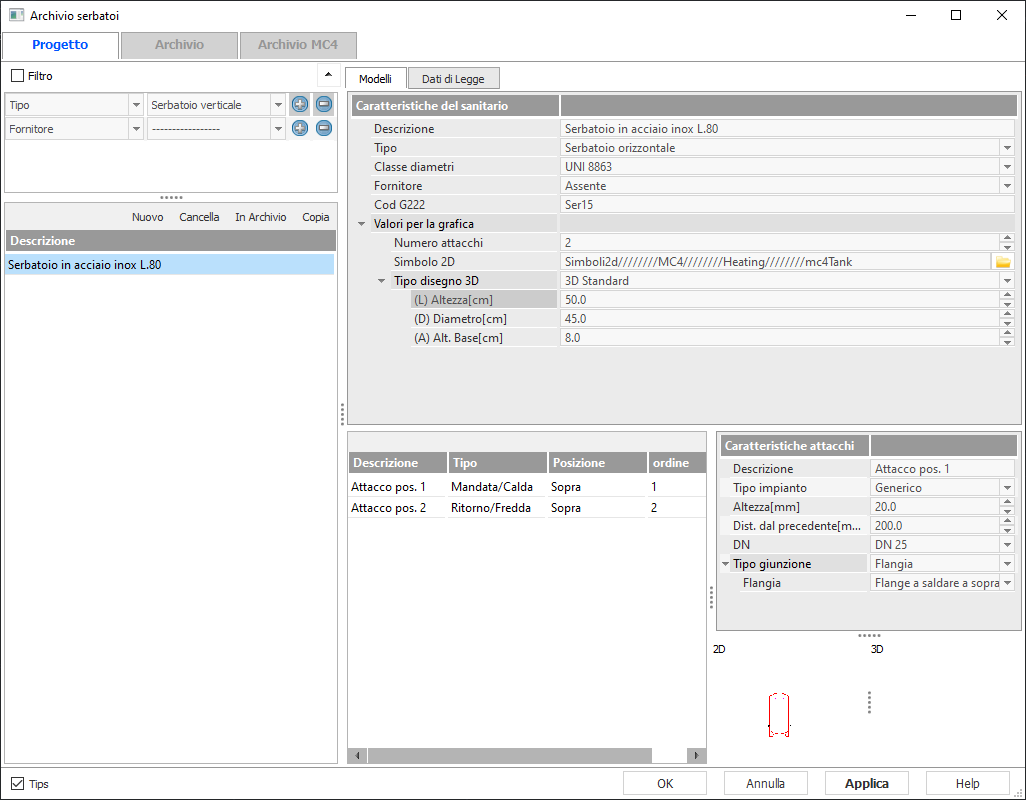Collapse the Valori per la grafica group
This screenshot has width=1026, height=800.
tap(361, 224)
